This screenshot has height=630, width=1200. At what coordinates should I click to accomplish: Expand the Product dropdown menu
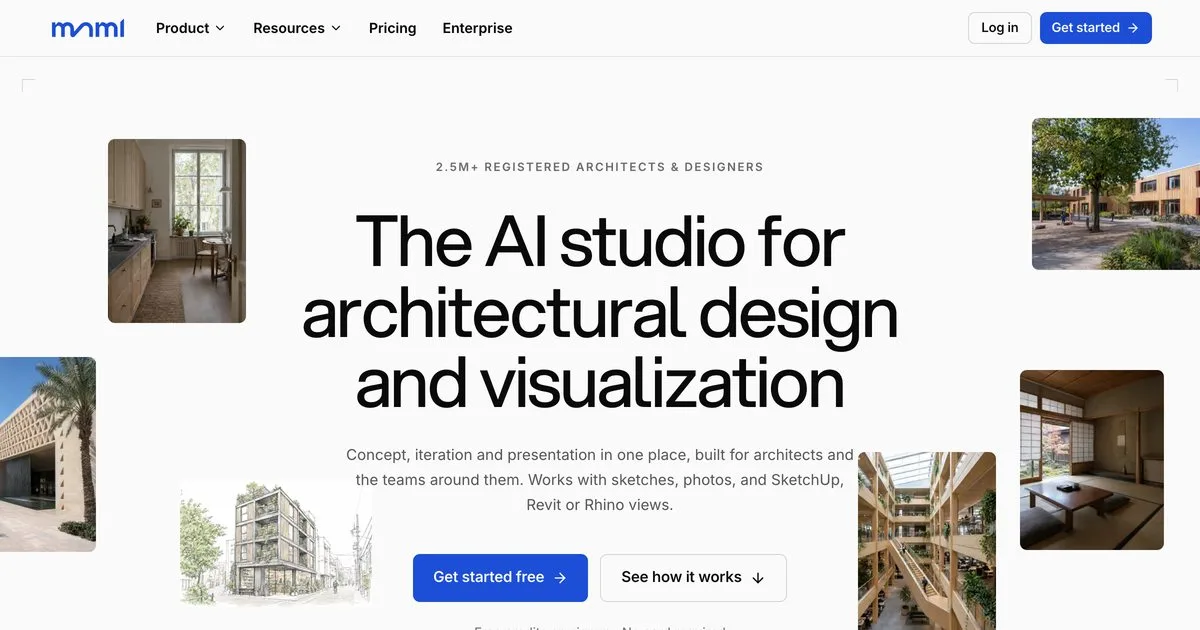pos(190,28)
